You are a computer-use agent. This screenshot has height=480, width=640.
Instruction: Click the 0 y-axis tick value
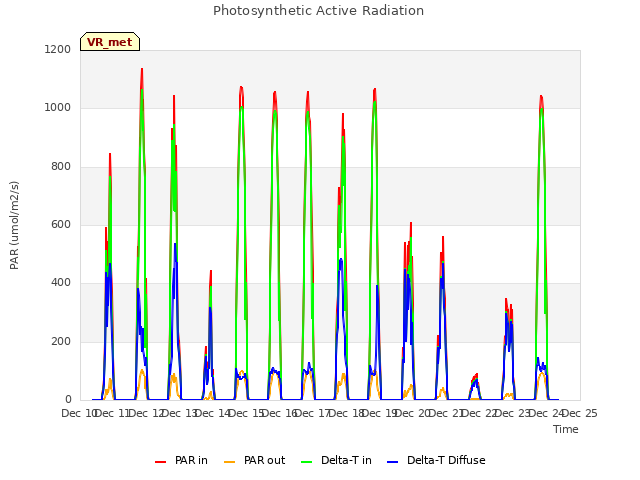pyautogui.click(x=68, y=400)
